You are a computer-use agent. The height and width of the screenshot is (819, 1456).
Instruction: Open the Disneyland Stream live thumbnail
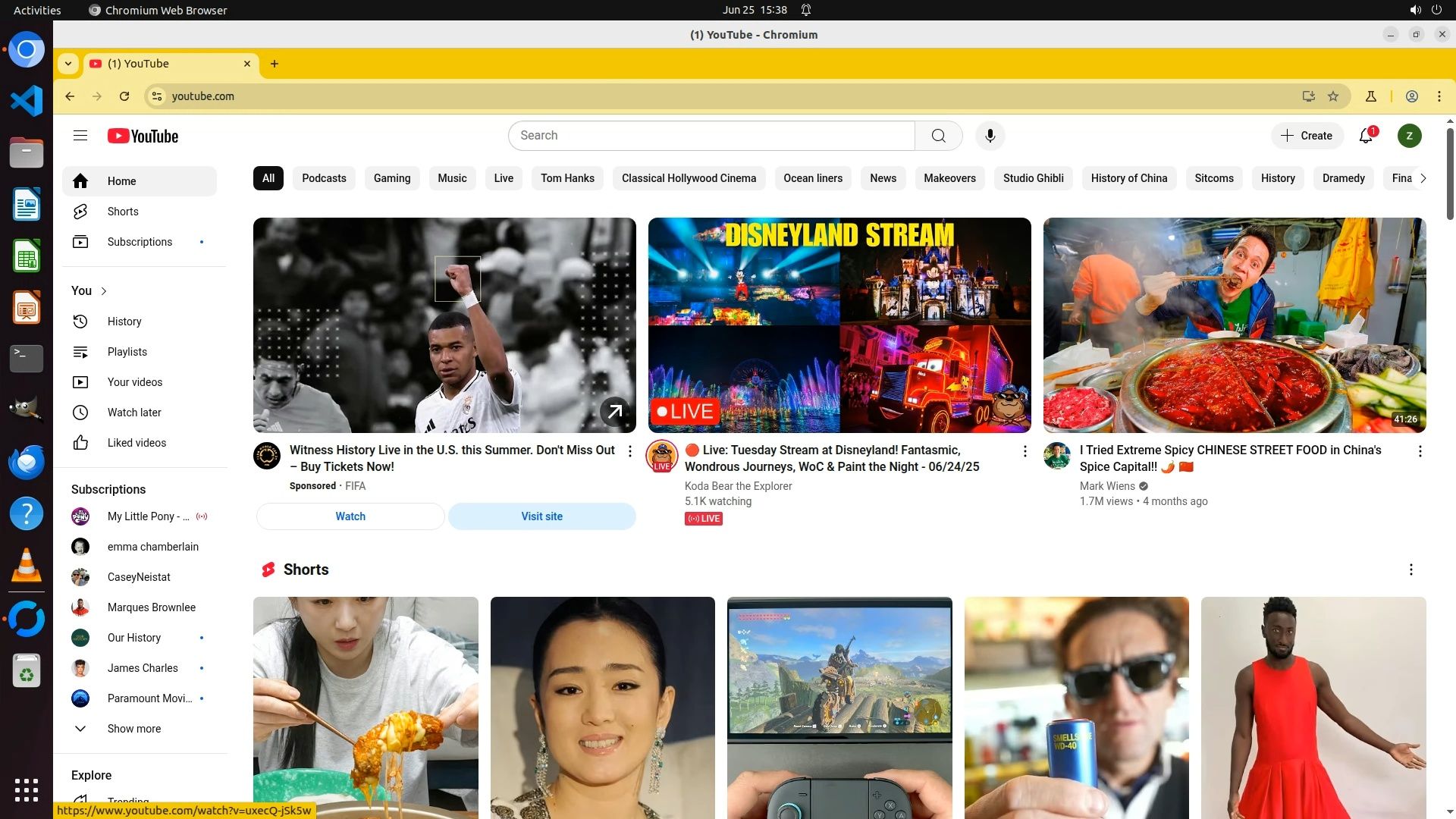(839, 325)
